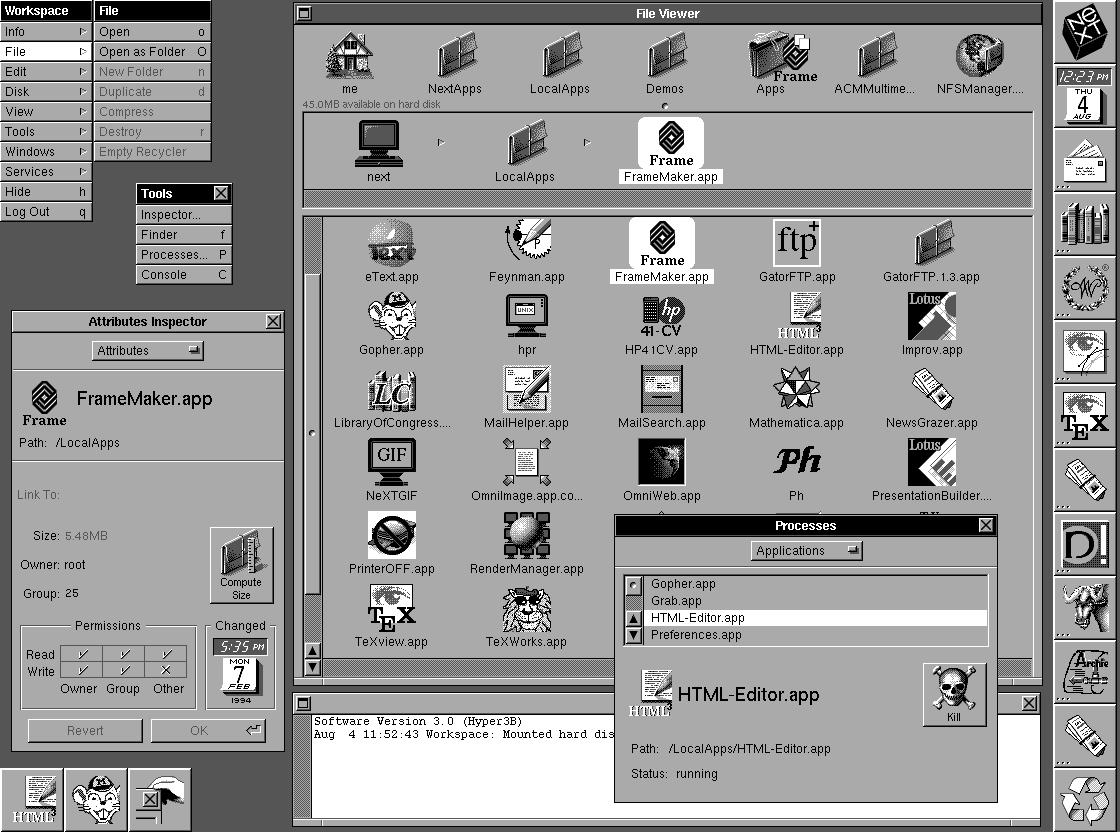Open the Disk menu item
The image size is (1120, 832).
46,91
